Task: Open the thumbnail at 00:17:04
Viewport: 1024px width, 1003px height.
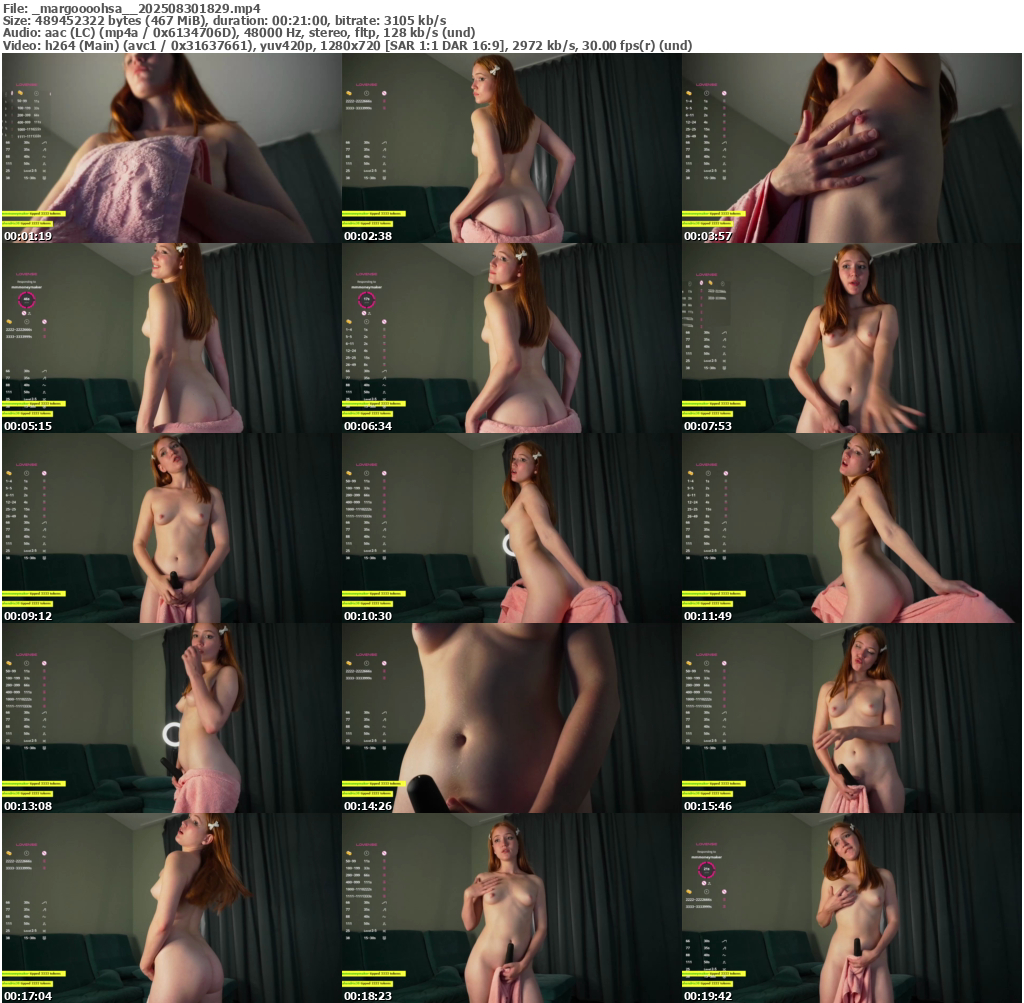Action: pos(171,908)
